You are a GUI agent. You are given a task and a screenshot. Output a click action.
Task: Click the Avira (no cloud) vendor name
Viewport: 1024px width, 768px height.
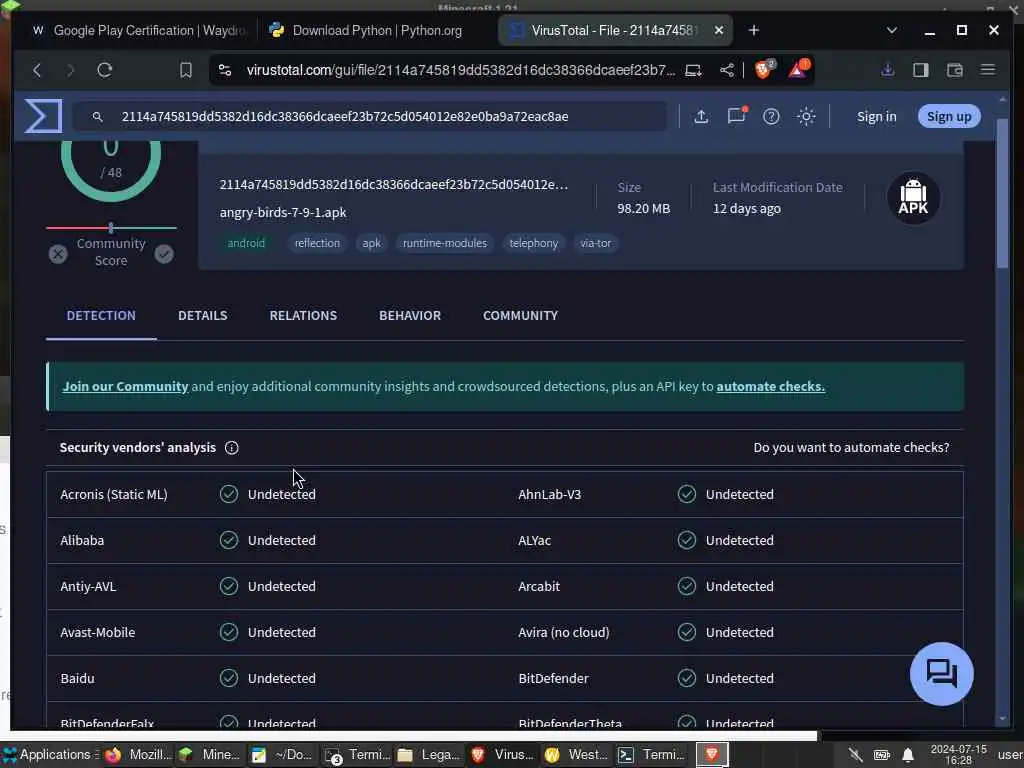(564, 633)
